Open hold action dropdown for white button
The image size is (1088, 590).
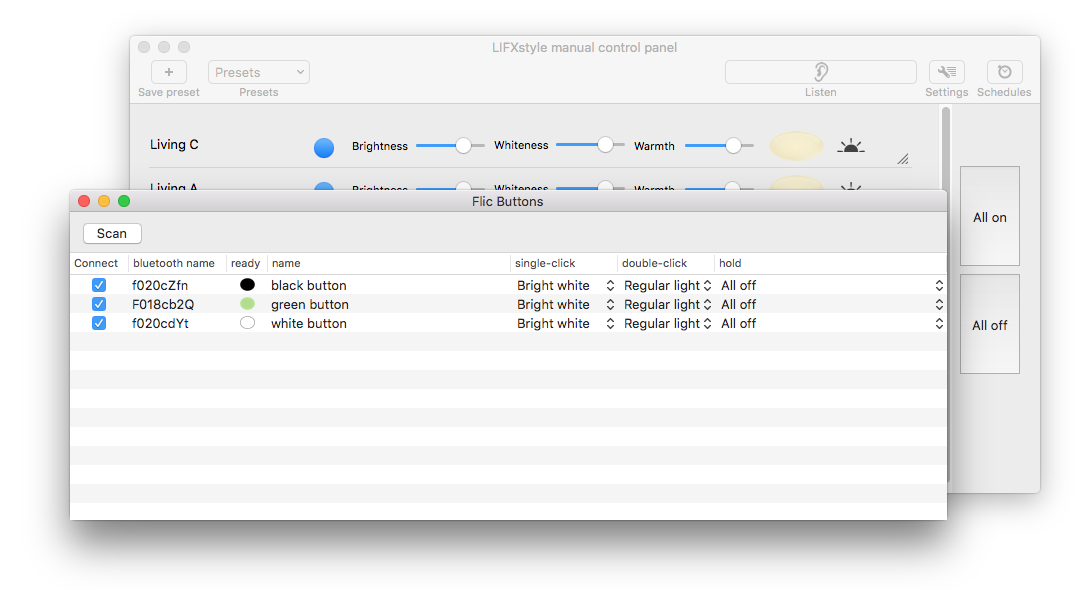pos(832,323)
